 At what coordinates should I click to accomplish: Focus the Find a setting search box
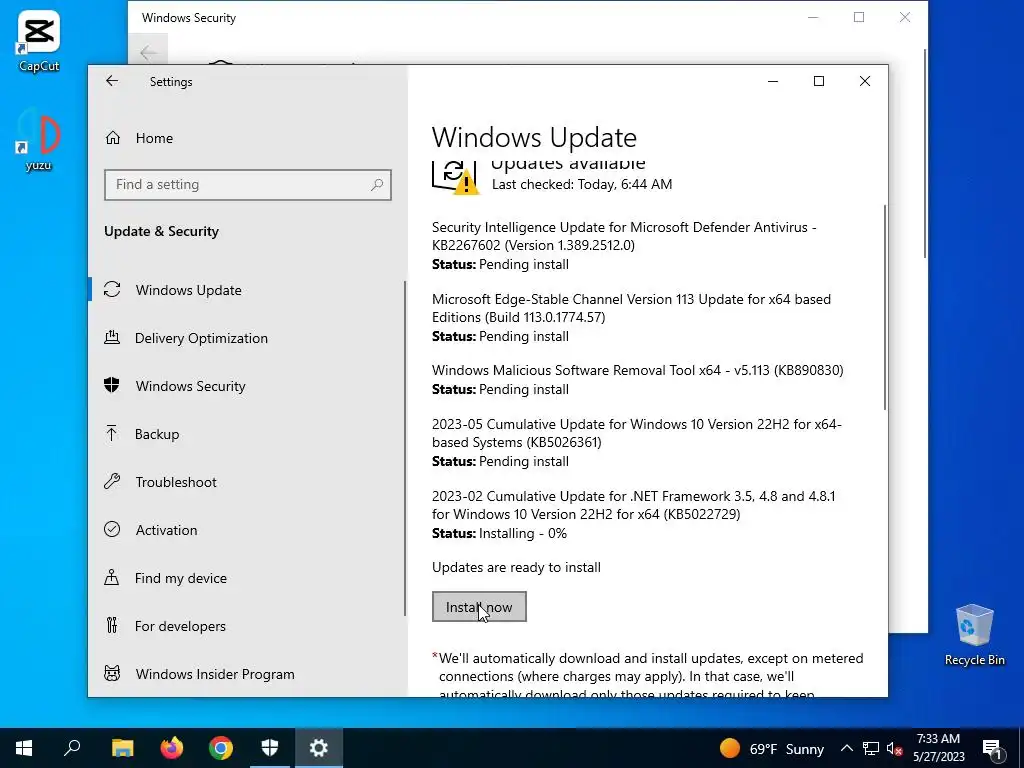tap(248, 185)
